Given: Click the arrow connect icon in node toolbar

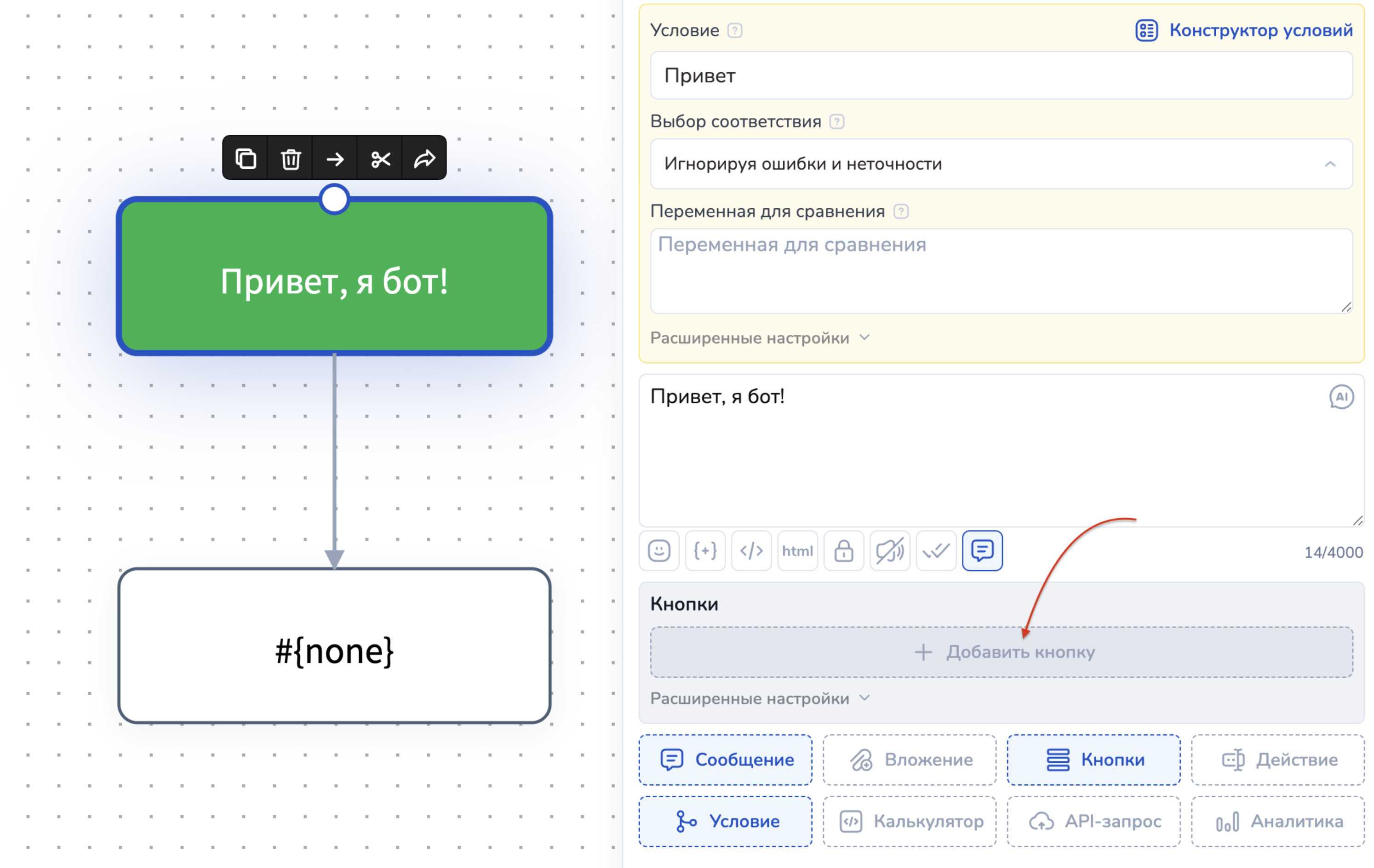Looking at the screenshot, I should [x=335, y=159].
